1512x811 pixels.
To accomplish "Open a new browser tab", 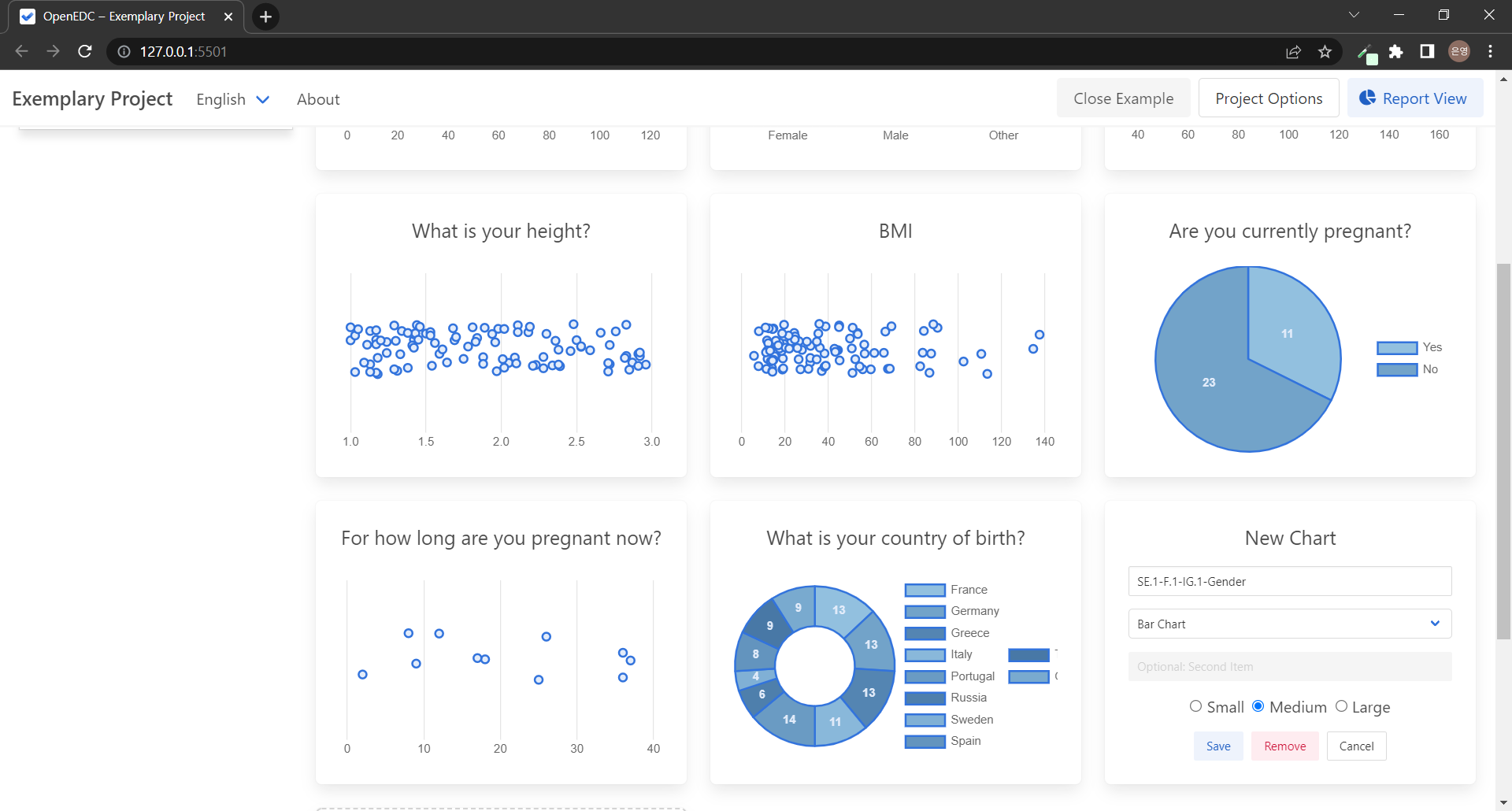I will 265,17.
